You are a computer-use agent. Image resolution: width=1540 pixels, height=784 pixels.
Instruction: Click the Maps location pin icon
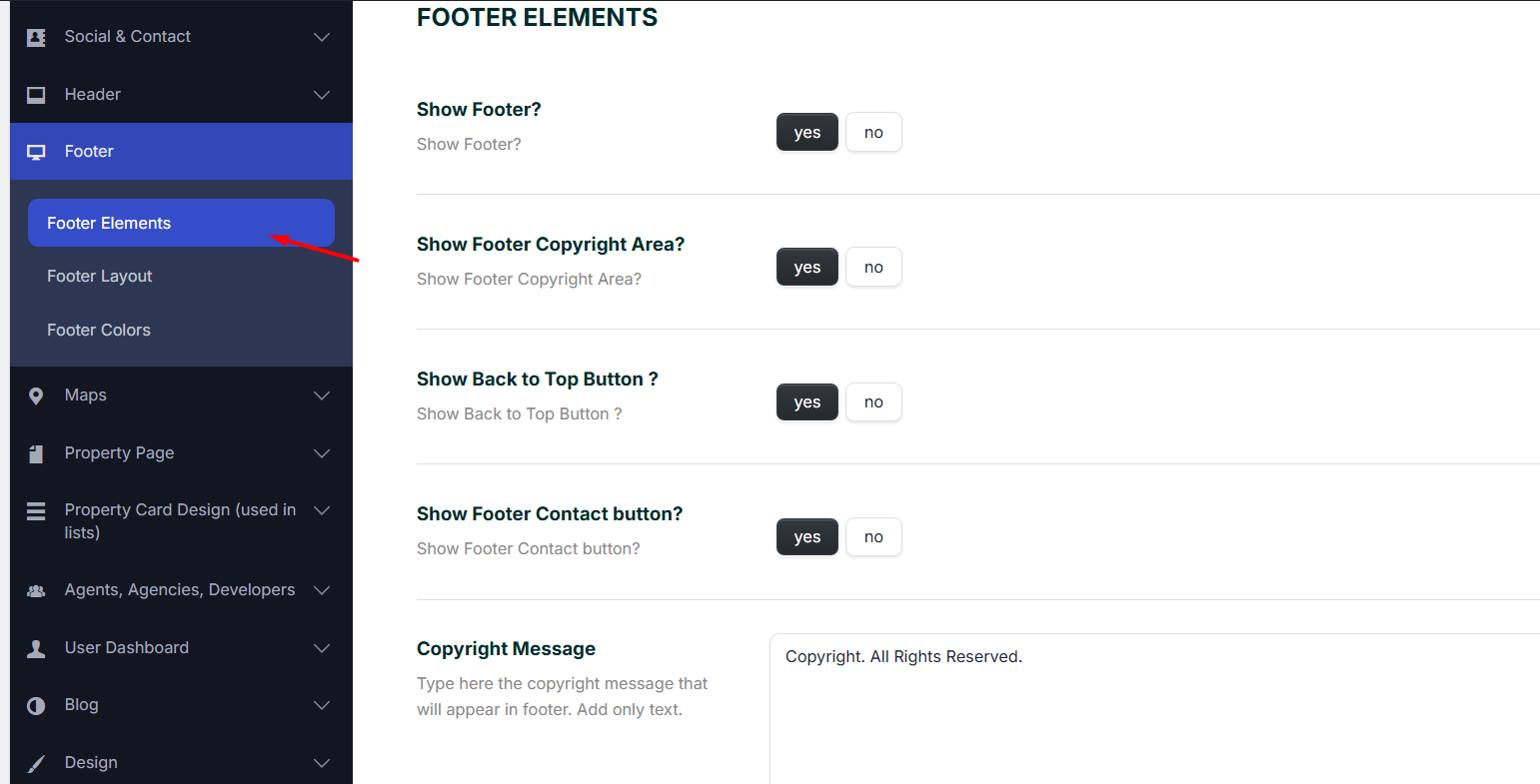tap(36, 395)
